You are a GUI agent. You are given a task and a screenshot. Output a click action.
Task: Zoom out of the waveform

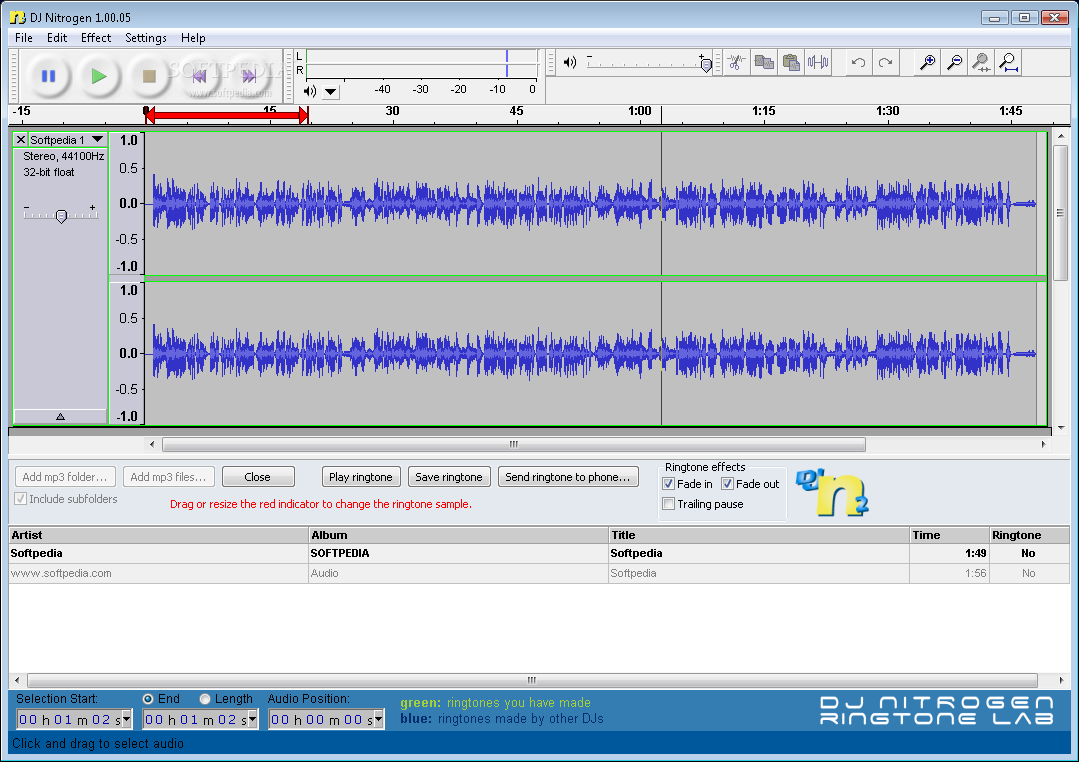[x=954, y=63]
